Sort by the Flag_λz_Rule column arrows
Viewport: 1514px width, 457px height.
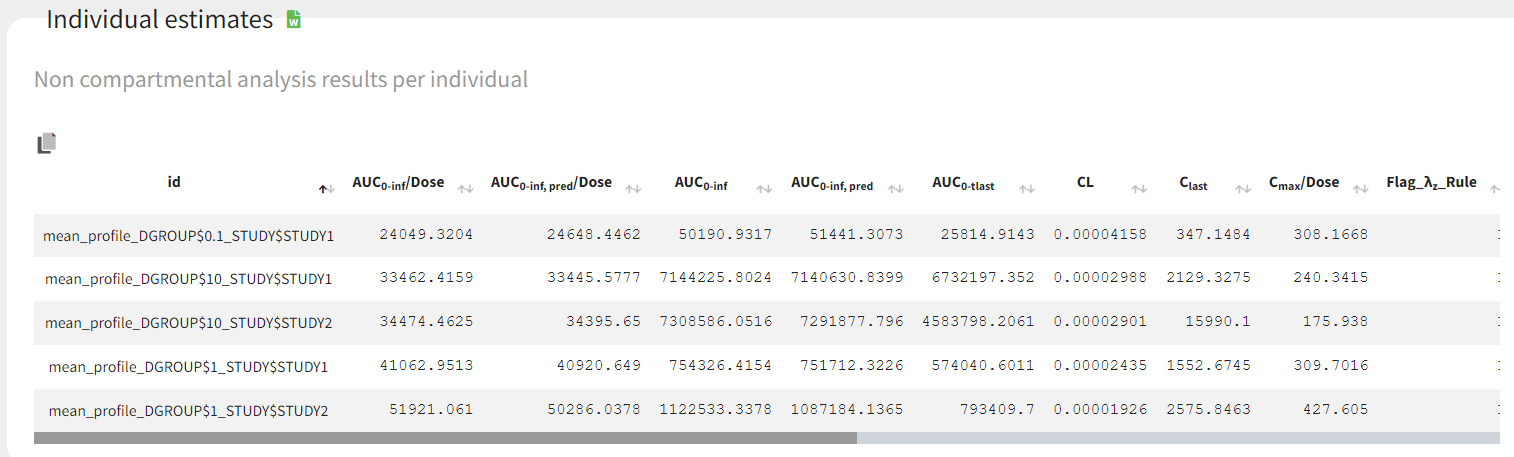click(x=1495, y=188)
